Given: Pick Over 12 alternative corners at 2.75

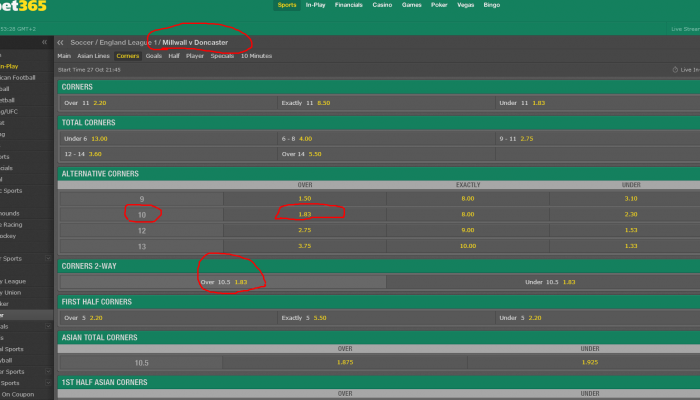Looking at the screenshot, I should tap(305, 230).
